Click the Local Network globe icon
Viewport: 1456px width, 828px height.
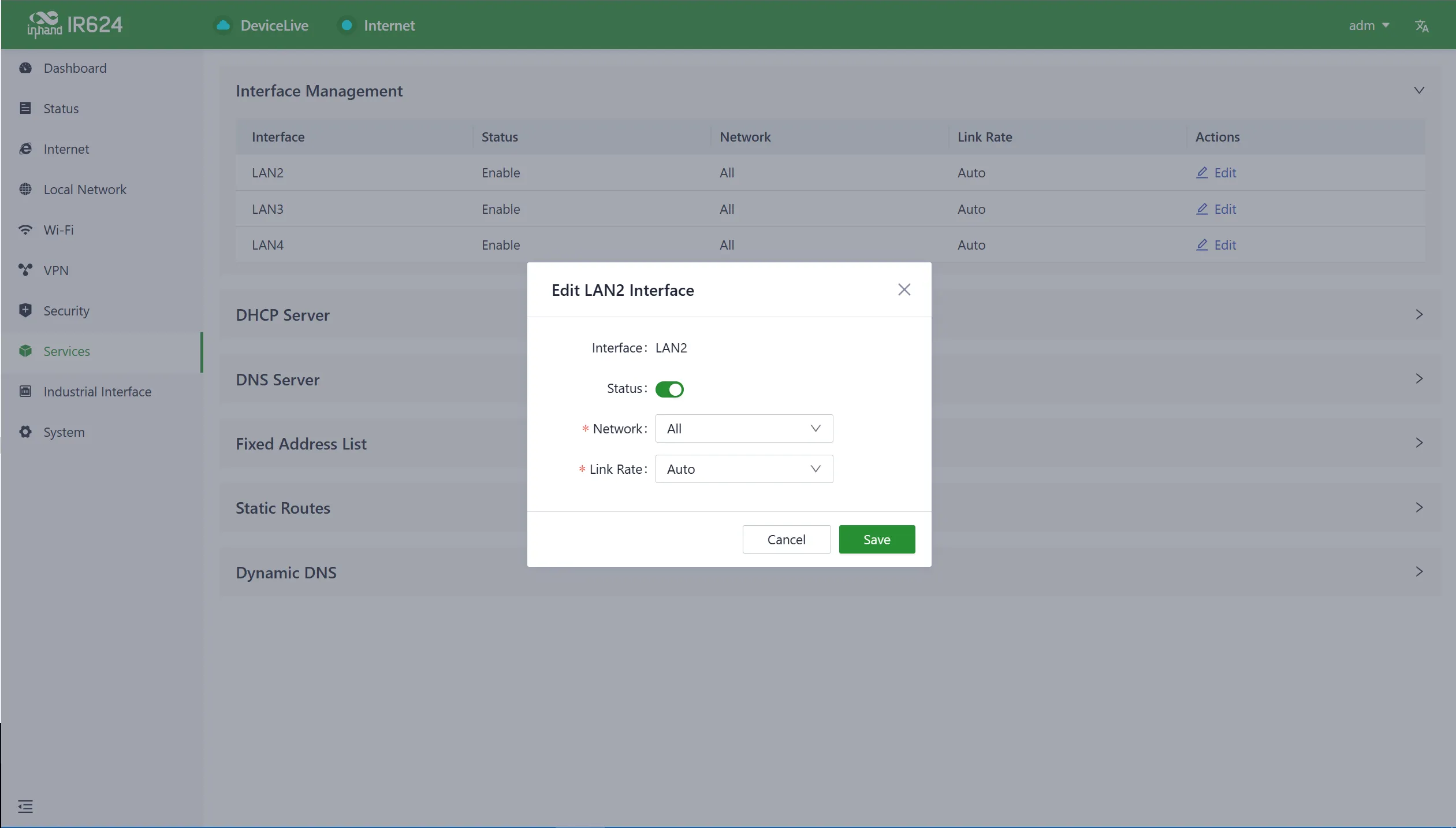pyautogui.click(x=25, y=190)
